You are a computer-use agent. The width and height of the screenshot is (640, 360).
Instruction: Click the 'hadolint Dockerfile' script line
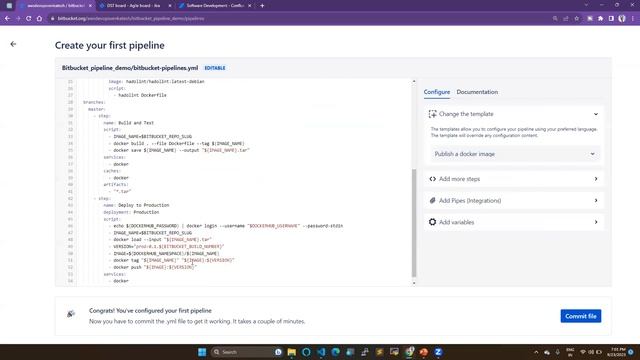click(x=140, y=95)
